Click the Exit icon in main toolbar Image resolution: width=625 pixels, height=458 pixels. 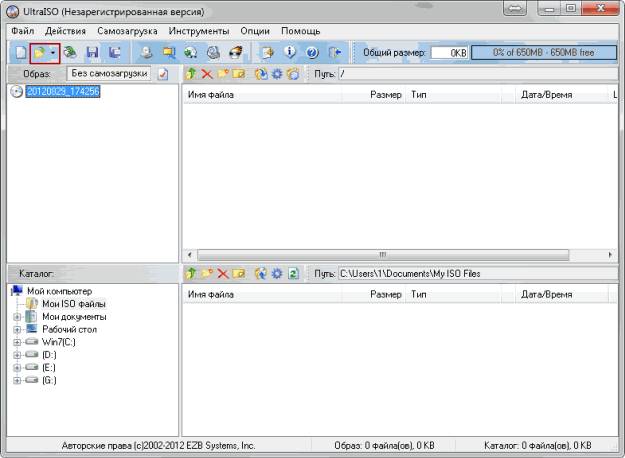click(335, 52)
